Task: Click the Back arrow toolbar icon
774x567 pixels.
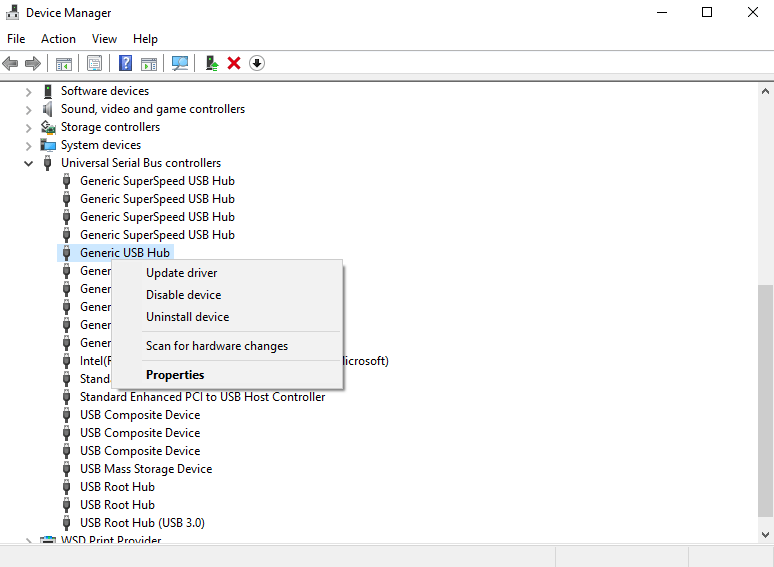Action: (10, 63)
